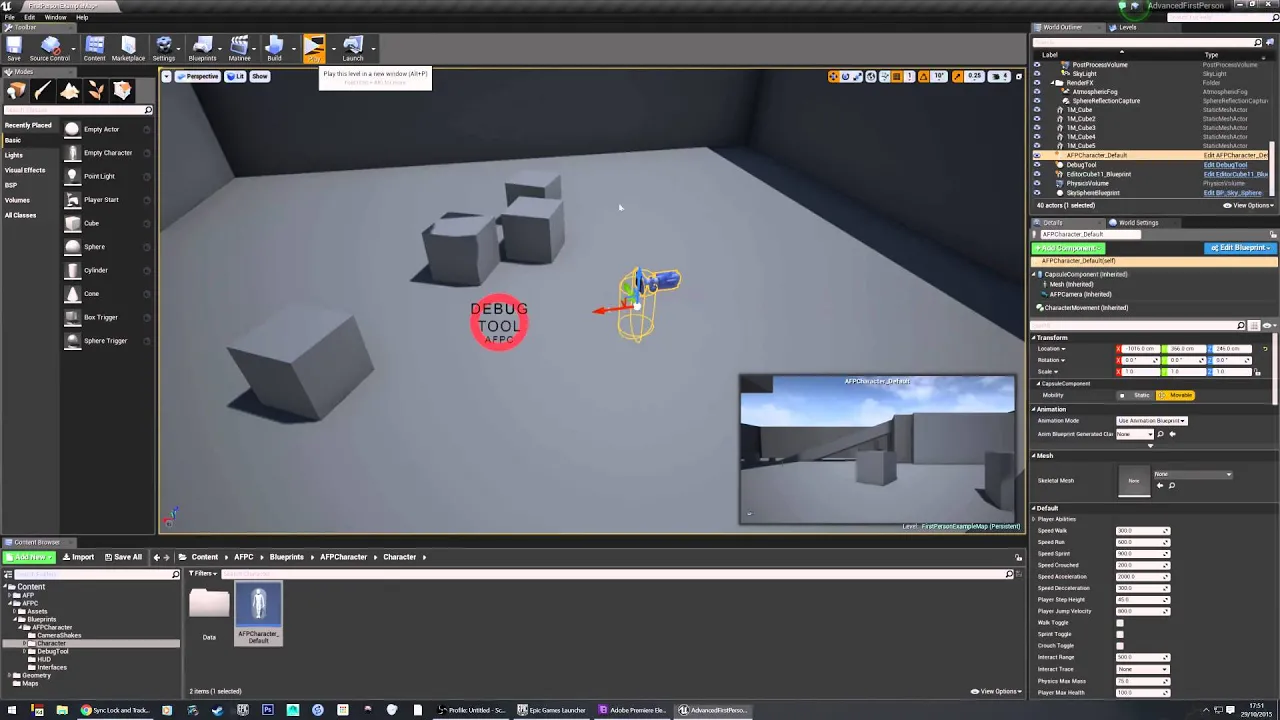This screenshot has height=720, width=1280.
Task: Browse to Skeletal Mesh asset magnifier icon
Action: tap(1171, 486)
